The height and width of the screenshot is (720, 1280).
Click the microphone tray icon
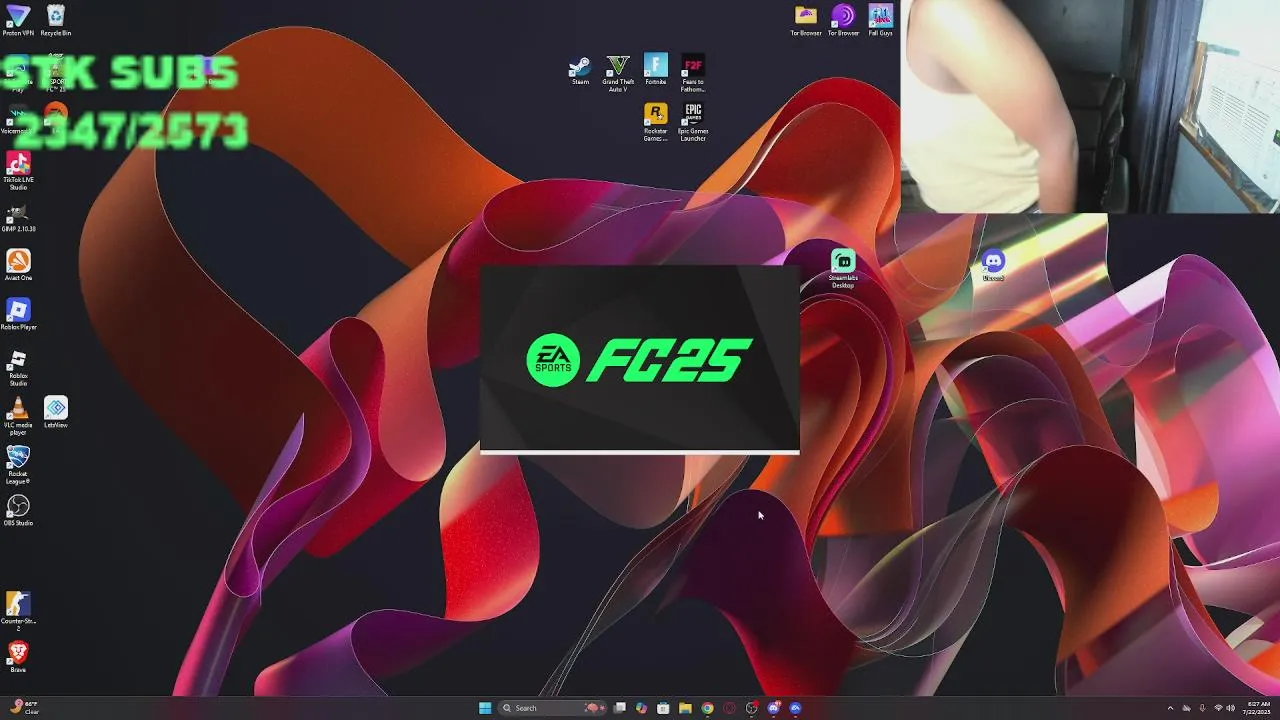[x=1202, y=708]
